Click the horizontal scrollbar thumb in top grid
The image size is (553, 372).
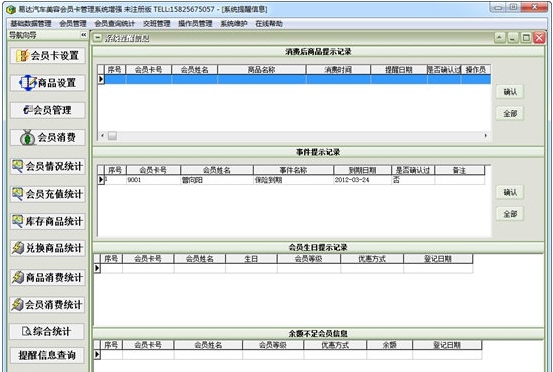point(112,136)
